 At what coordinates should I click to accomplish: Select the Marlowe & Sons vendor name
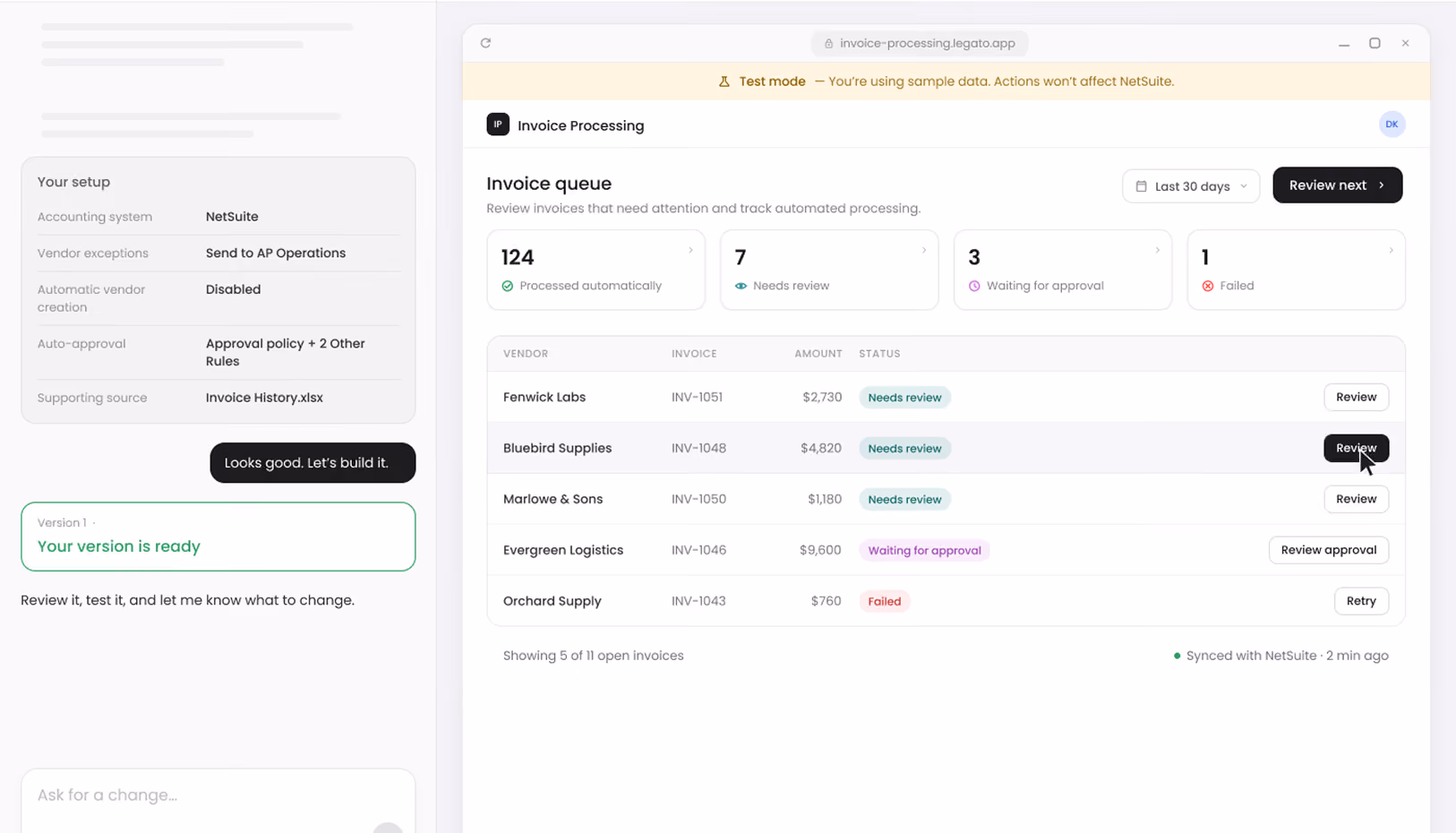pos(552,499)
